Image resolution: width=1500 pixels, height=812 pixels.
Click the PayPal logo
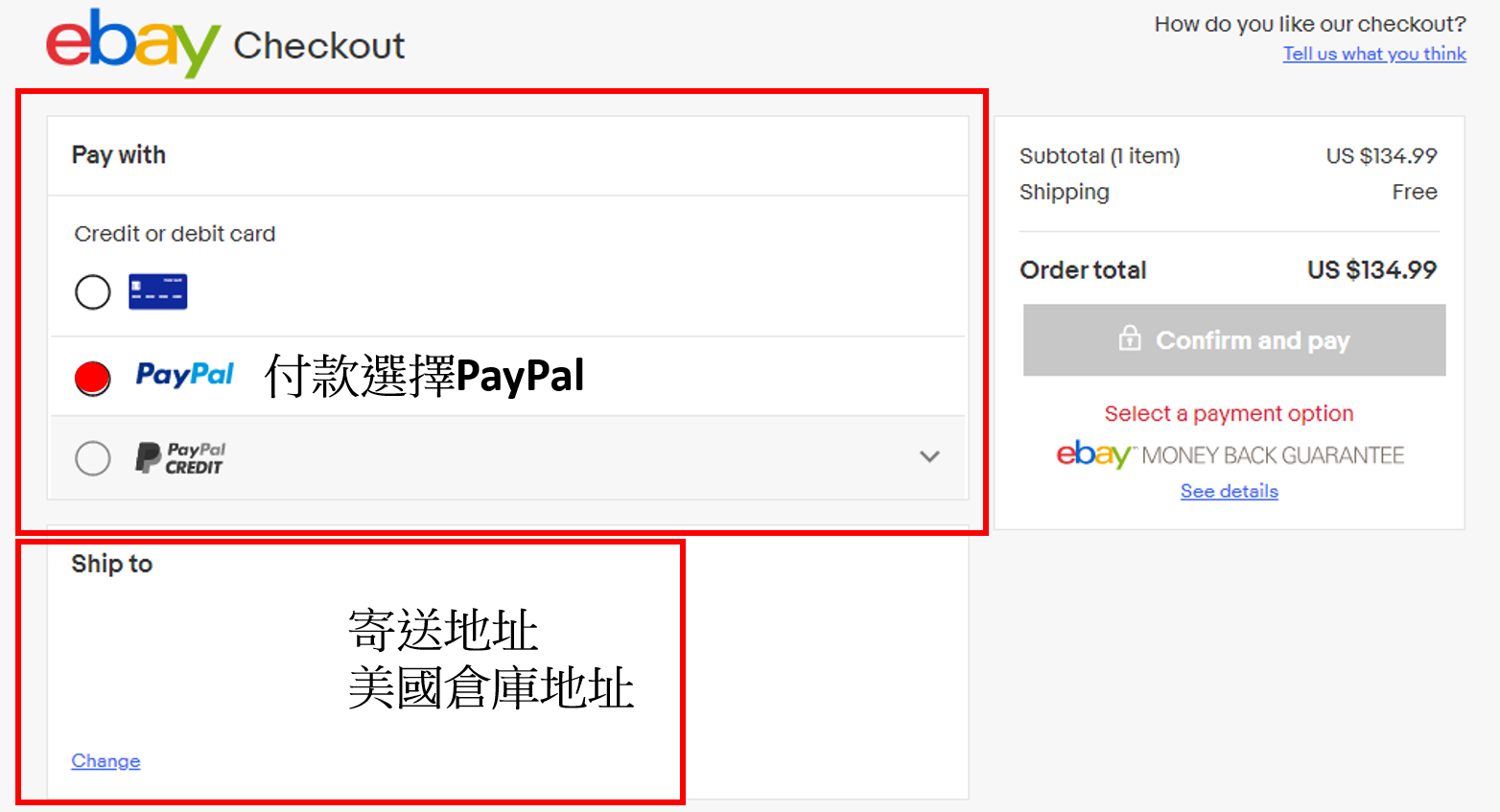coord(184,374)
